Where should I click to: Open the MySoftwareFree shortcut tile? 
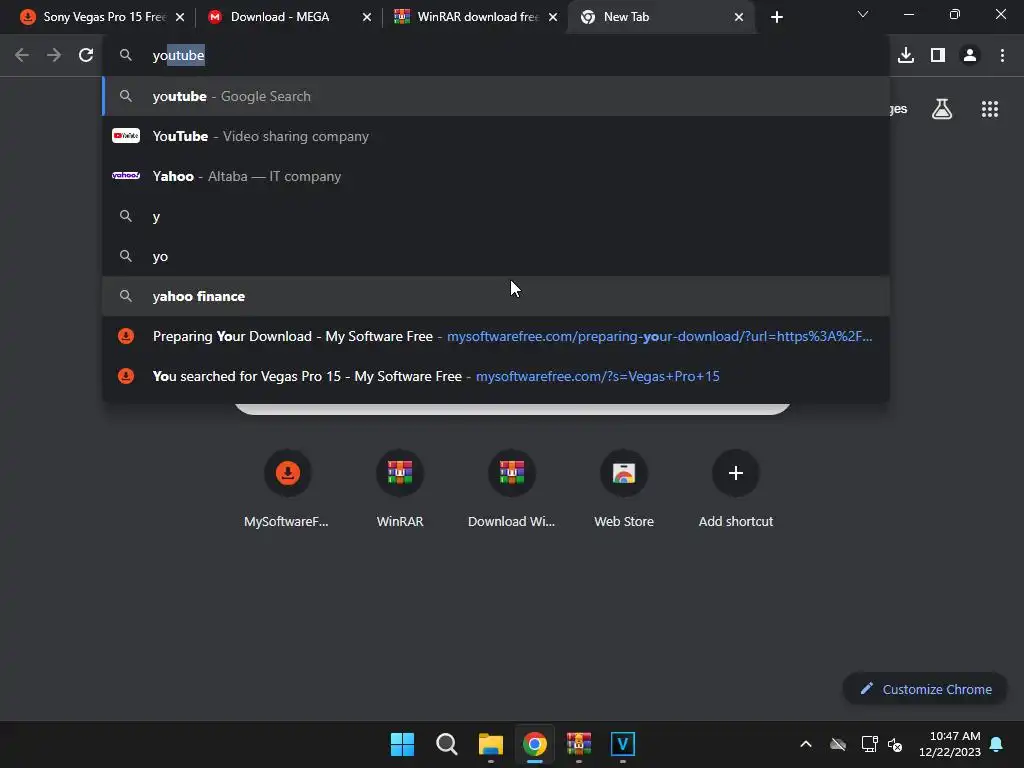287,488
